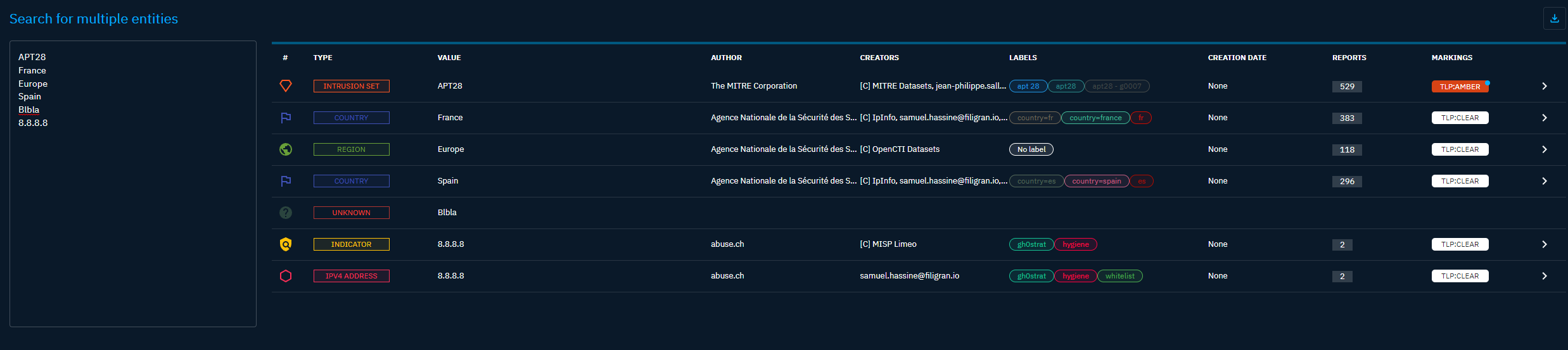Click the Spain country flag icon
Viewport: 1568px width, 350px height.
point(286,181)
